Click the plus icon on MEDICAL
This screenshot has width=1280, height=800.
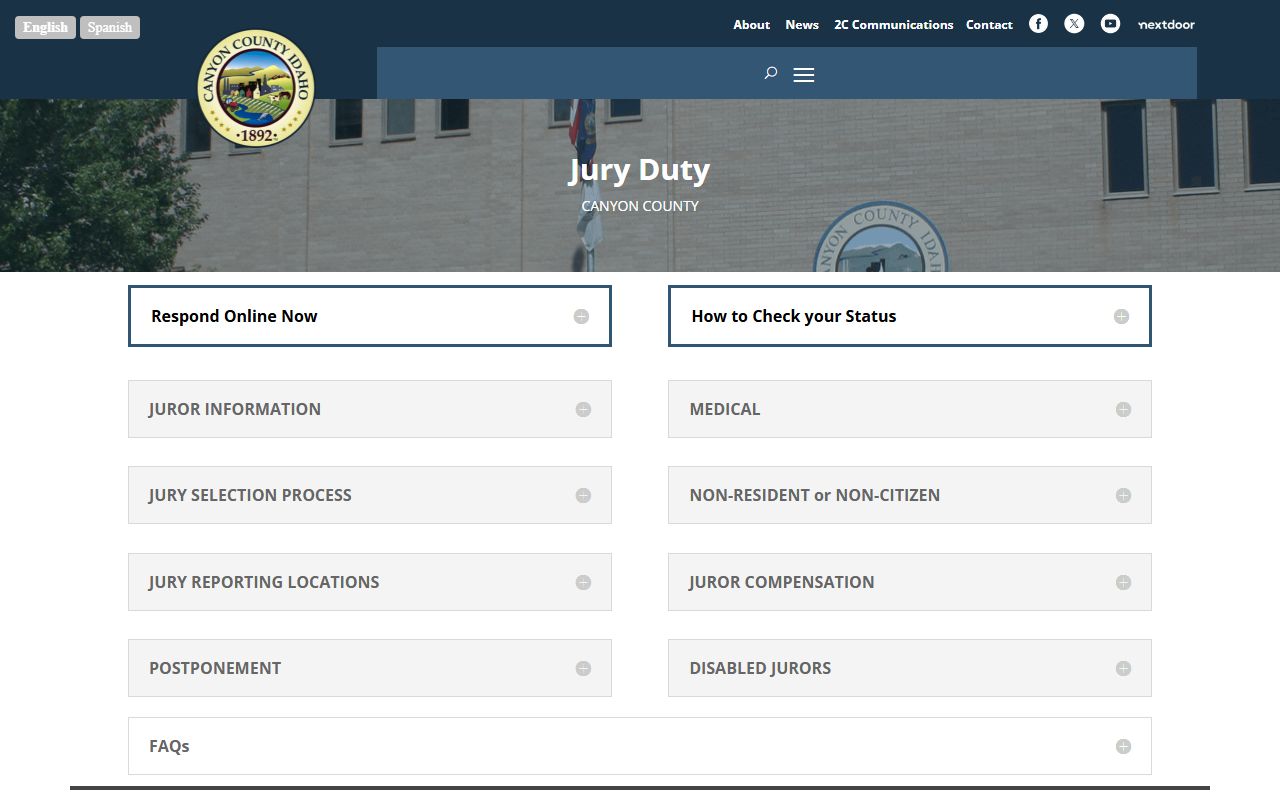pyautogui.click(x=1123, y=409)
